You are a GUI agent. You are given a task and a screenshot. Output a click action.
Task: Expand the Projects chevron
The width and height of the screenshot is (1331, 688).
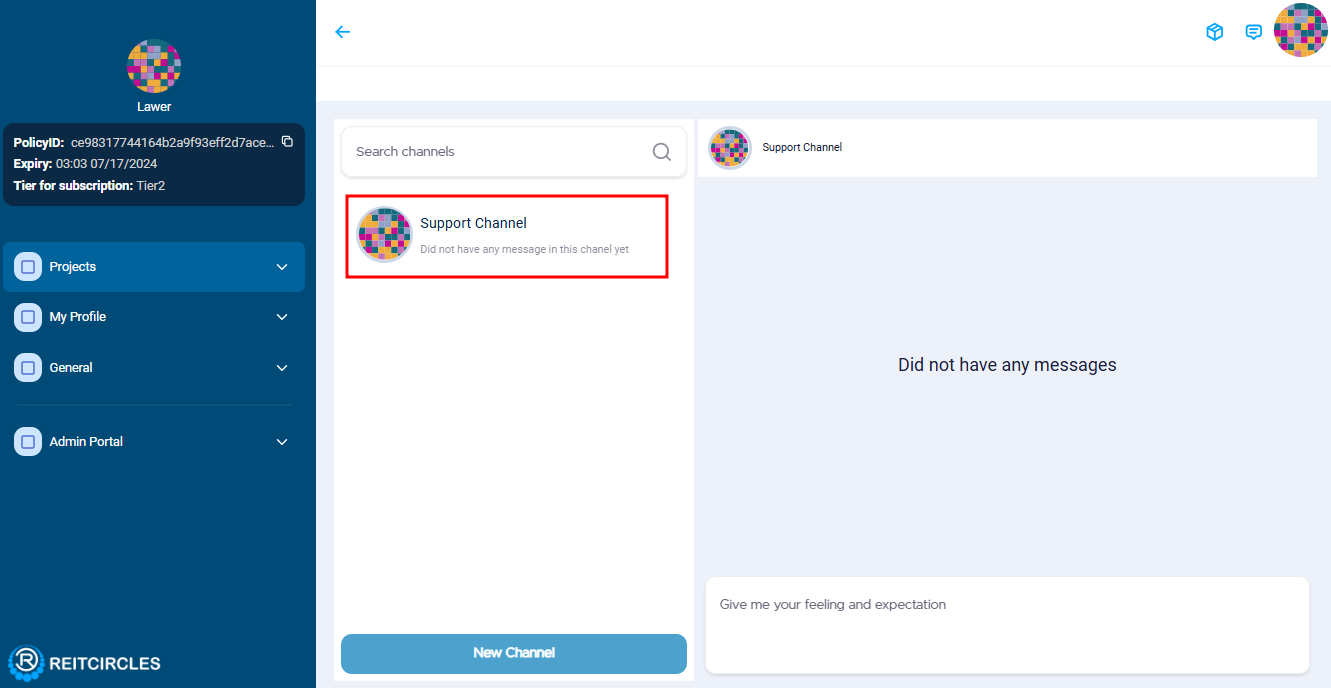point(282,267)
